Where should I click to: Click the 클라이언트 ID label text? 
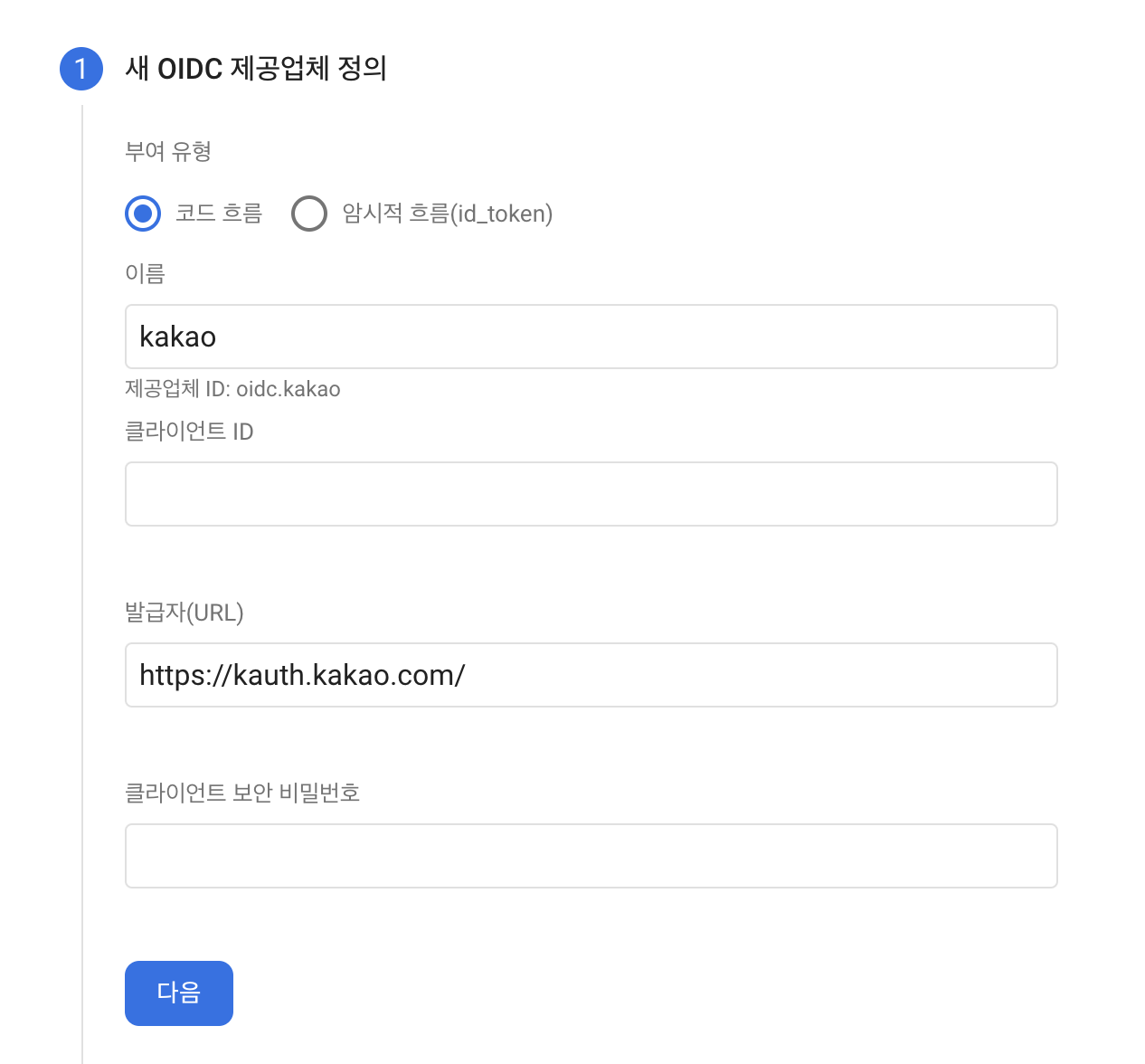(189, 432)
